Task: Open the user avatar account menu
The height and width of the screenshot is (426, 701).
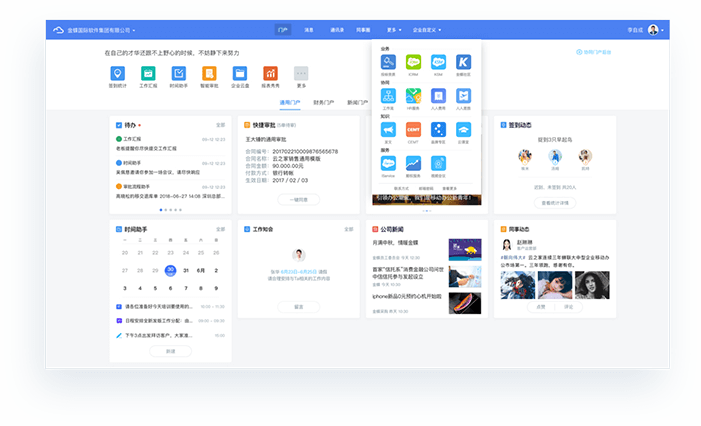Action: point(655,30)
